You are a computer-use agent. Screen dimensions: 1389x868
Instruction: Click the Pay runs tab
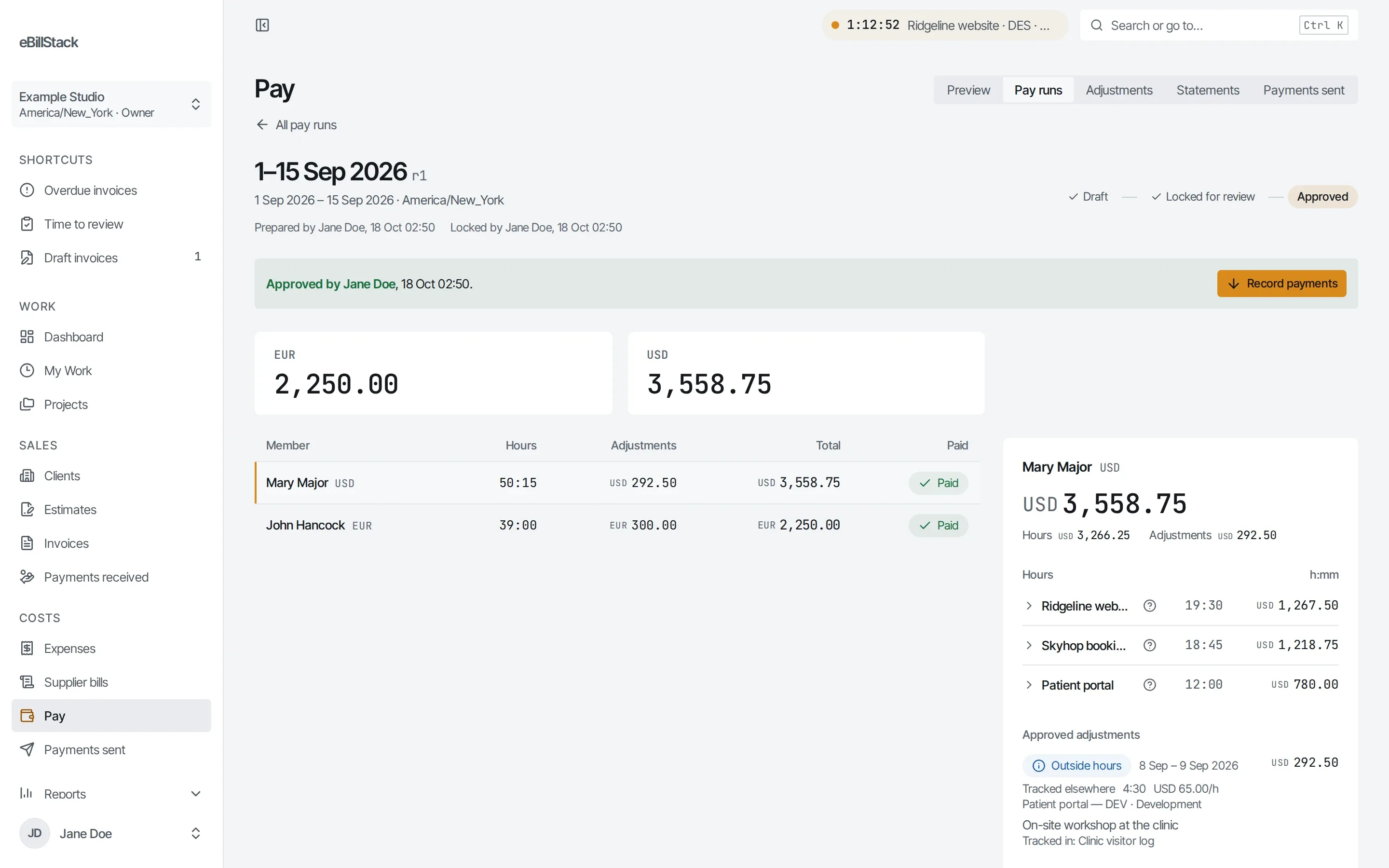coord(1038,90)
